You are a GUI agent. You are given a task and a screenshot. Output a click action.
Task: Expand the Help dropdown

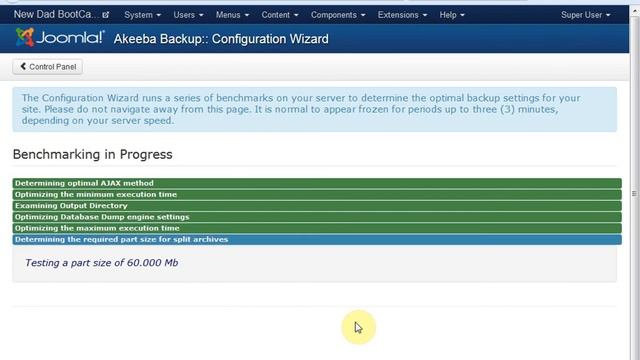(452, 15)
